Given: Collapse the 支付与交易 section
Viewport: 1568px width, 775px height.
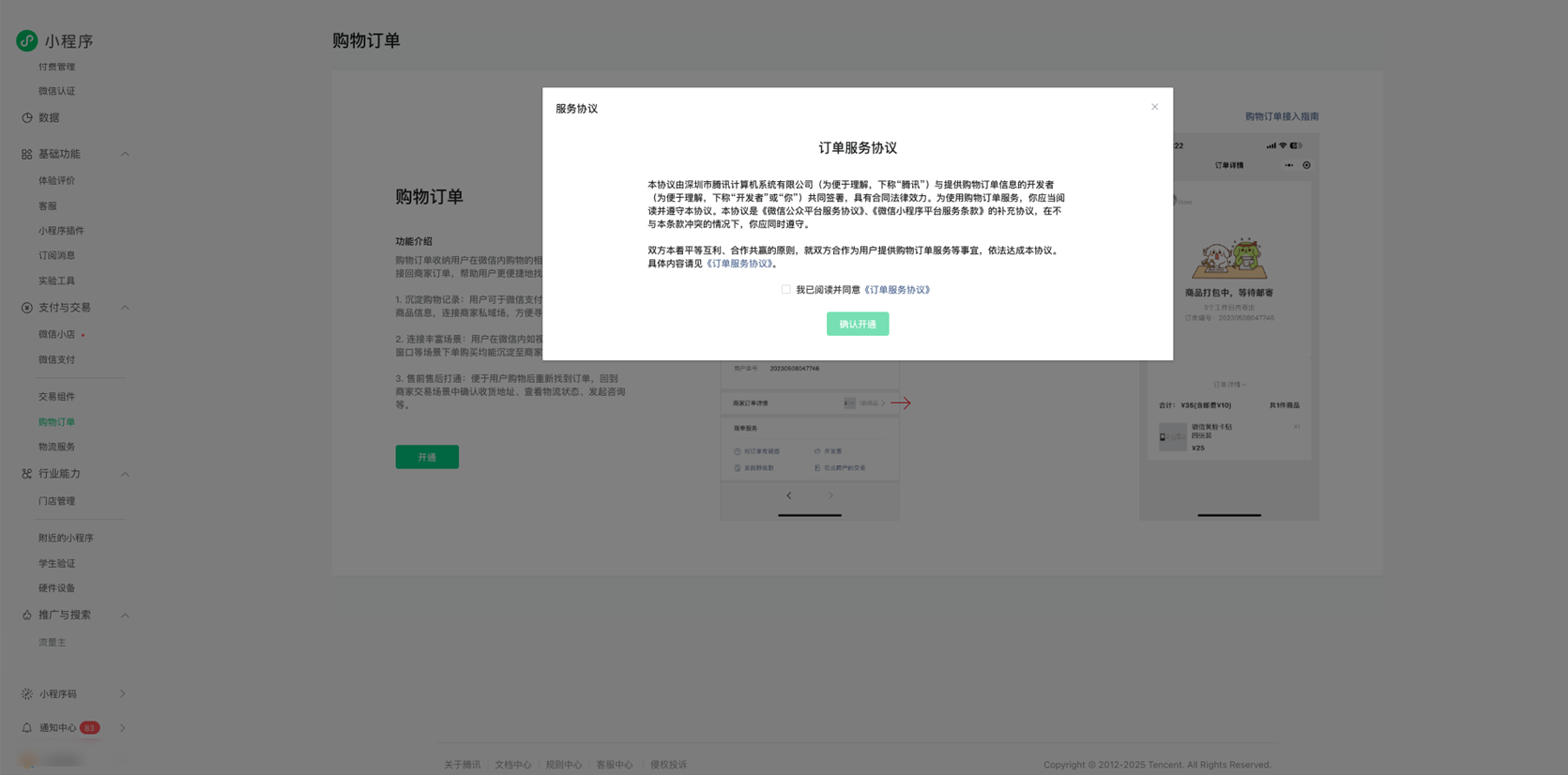Looking at the screenshot, I should coord(125,308).
